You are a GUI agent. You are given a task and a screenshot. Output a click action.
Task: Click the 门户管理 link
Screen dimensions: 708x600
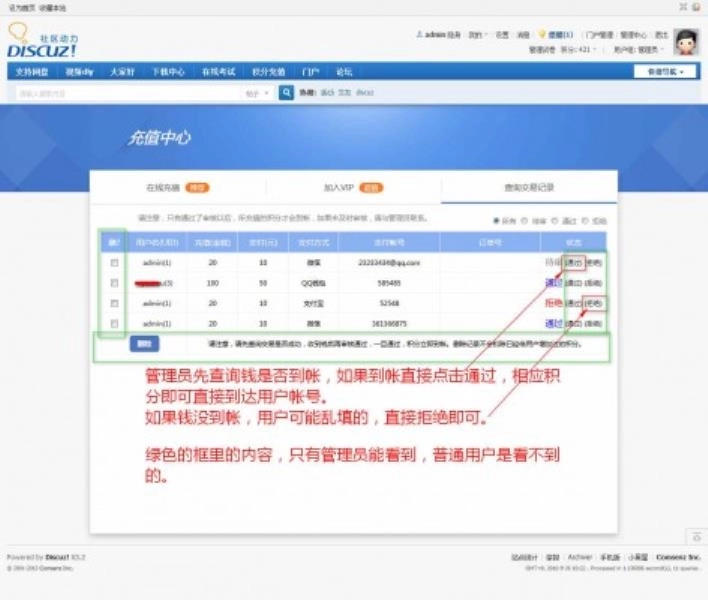point(599,35)
